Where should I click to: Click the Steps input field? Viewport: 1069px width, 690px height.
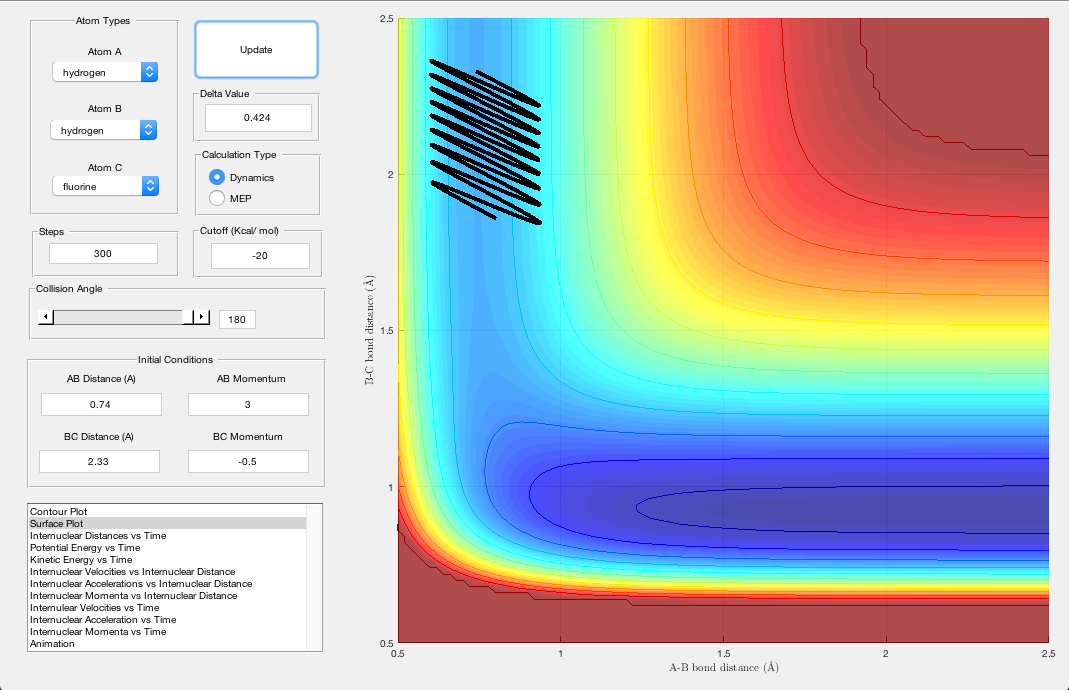point(103,254)
